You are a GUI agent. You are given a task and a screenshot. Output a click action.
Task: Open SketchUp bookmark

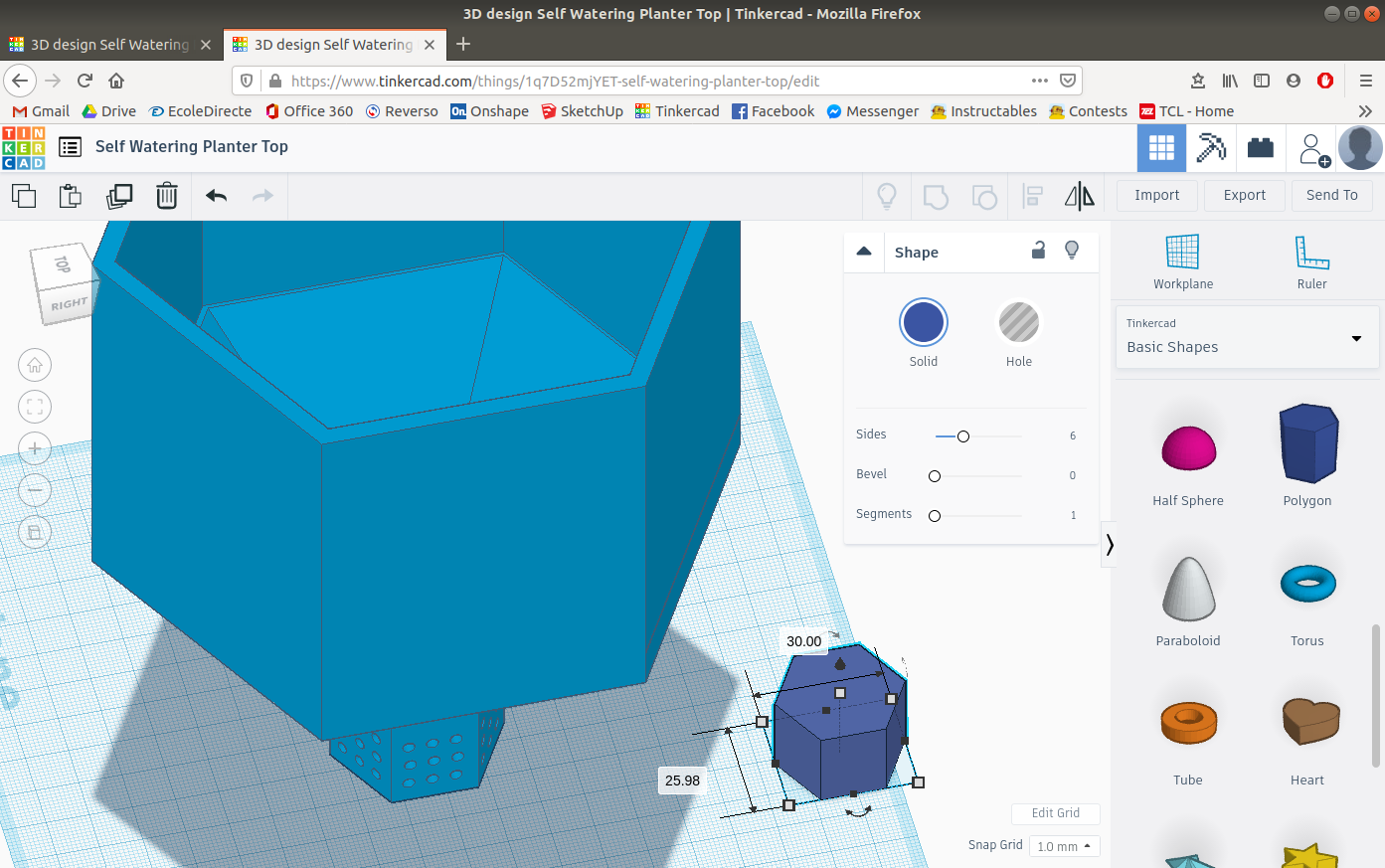[x=582, y=111]
